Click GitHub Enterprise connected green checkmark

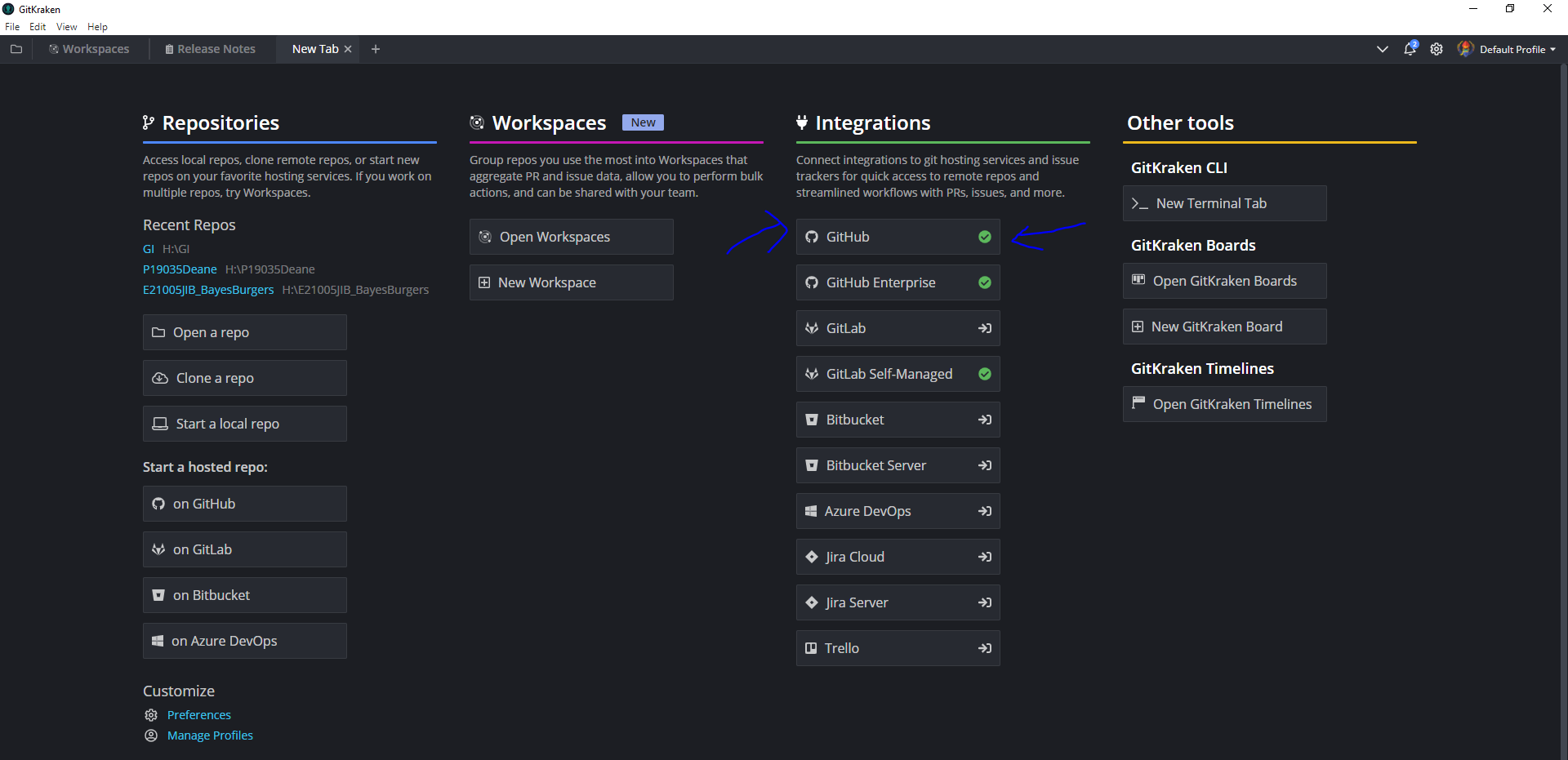point(985,282)
